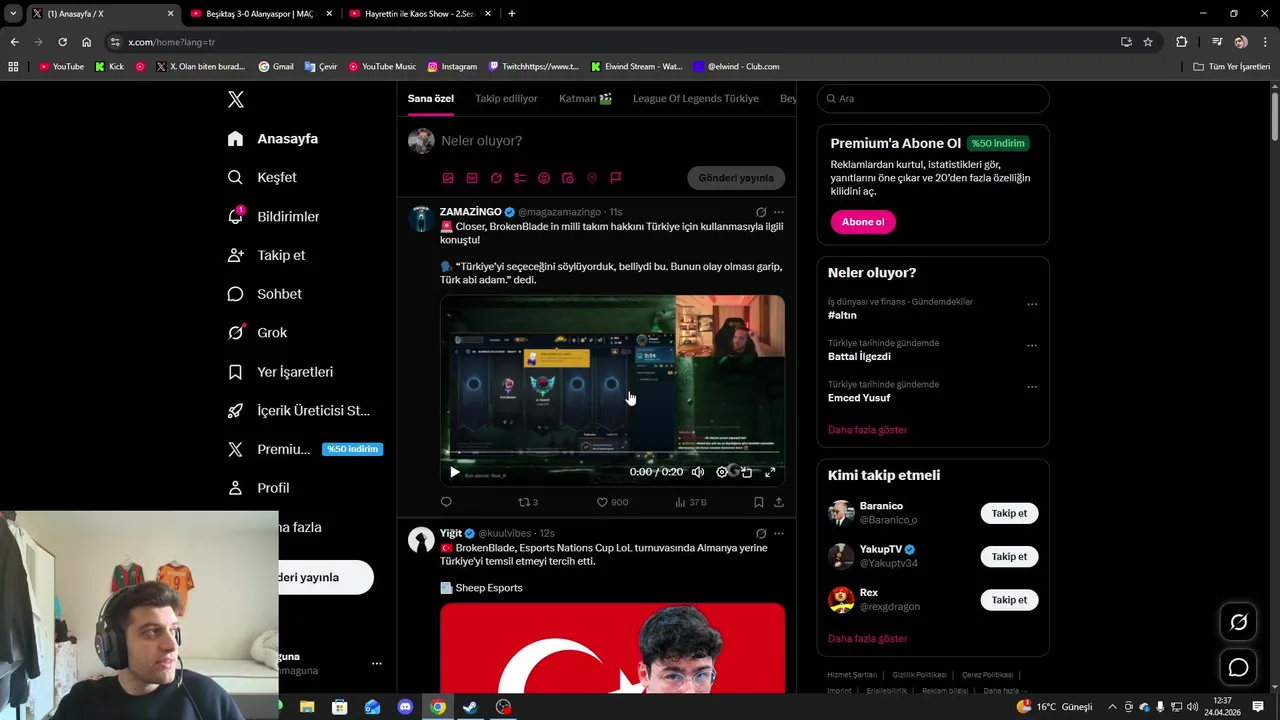1280x720 pixels.
Task: Follow Baranico
Action: coord(1009,513)
